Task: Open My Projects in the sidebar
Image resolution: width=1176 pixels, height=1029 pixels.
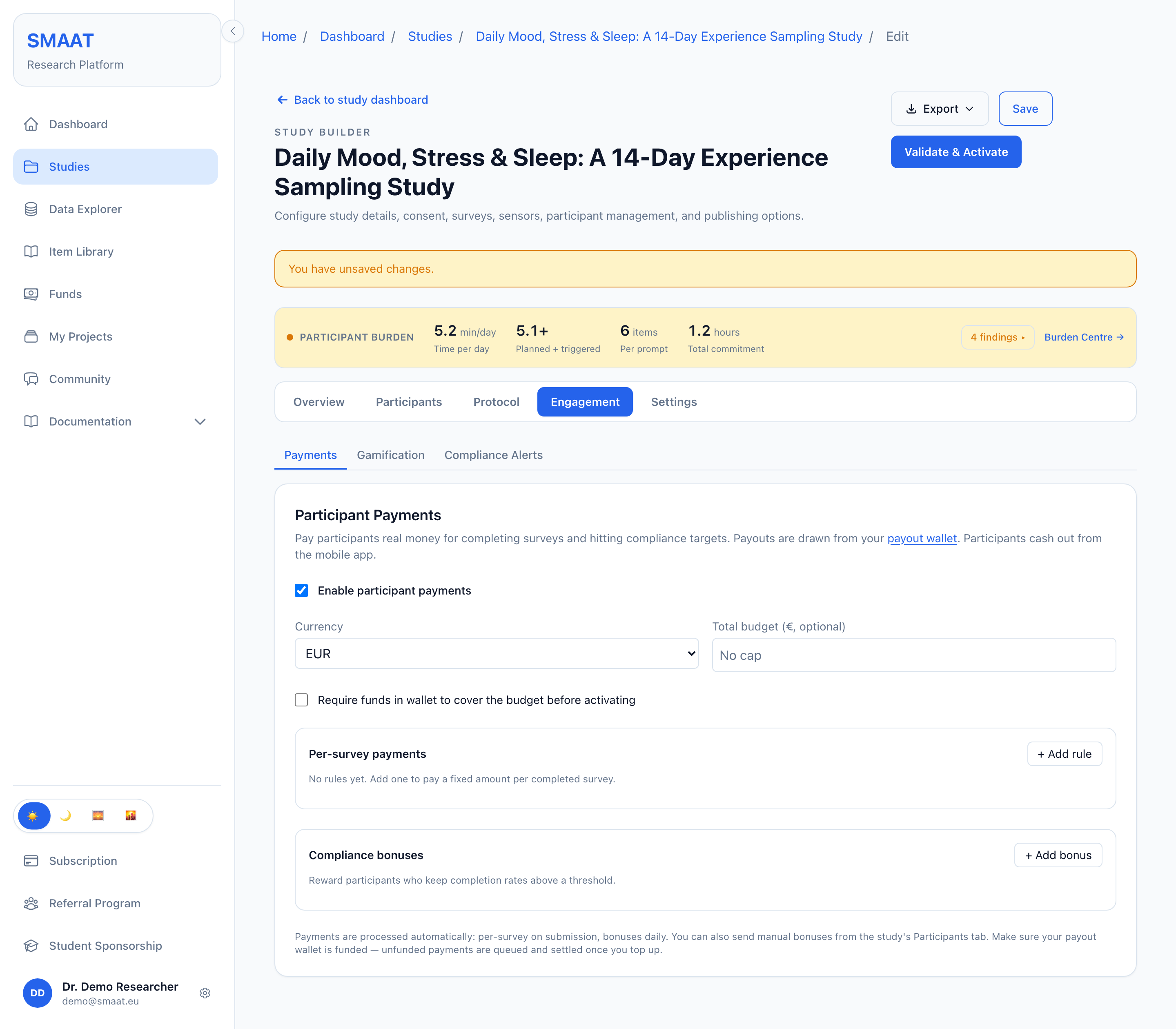Action: pos(116,336)
